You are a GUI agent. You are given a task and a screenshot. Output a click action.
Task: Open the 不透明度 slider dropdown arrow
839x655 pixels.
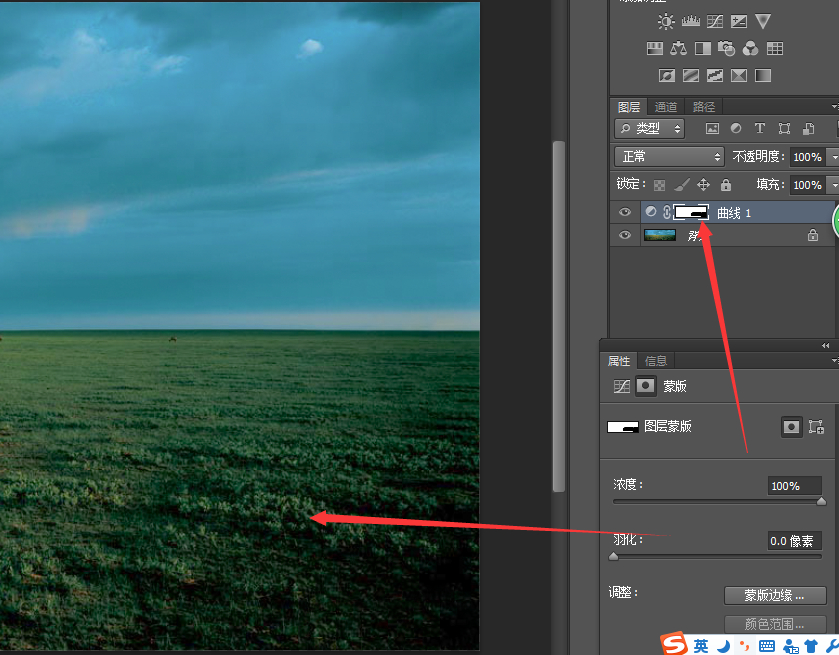[x=833, y=157]
